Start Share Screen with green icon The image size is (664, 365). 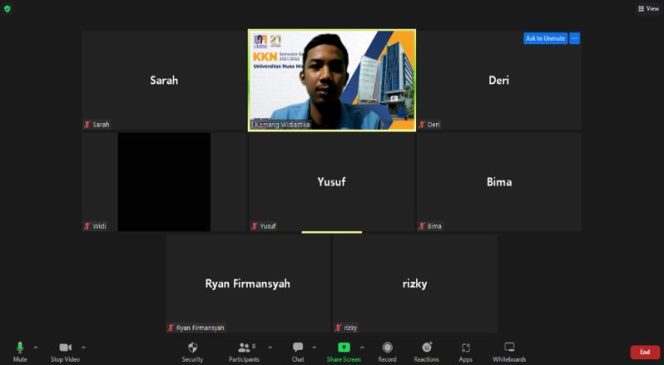click(344, 348)
